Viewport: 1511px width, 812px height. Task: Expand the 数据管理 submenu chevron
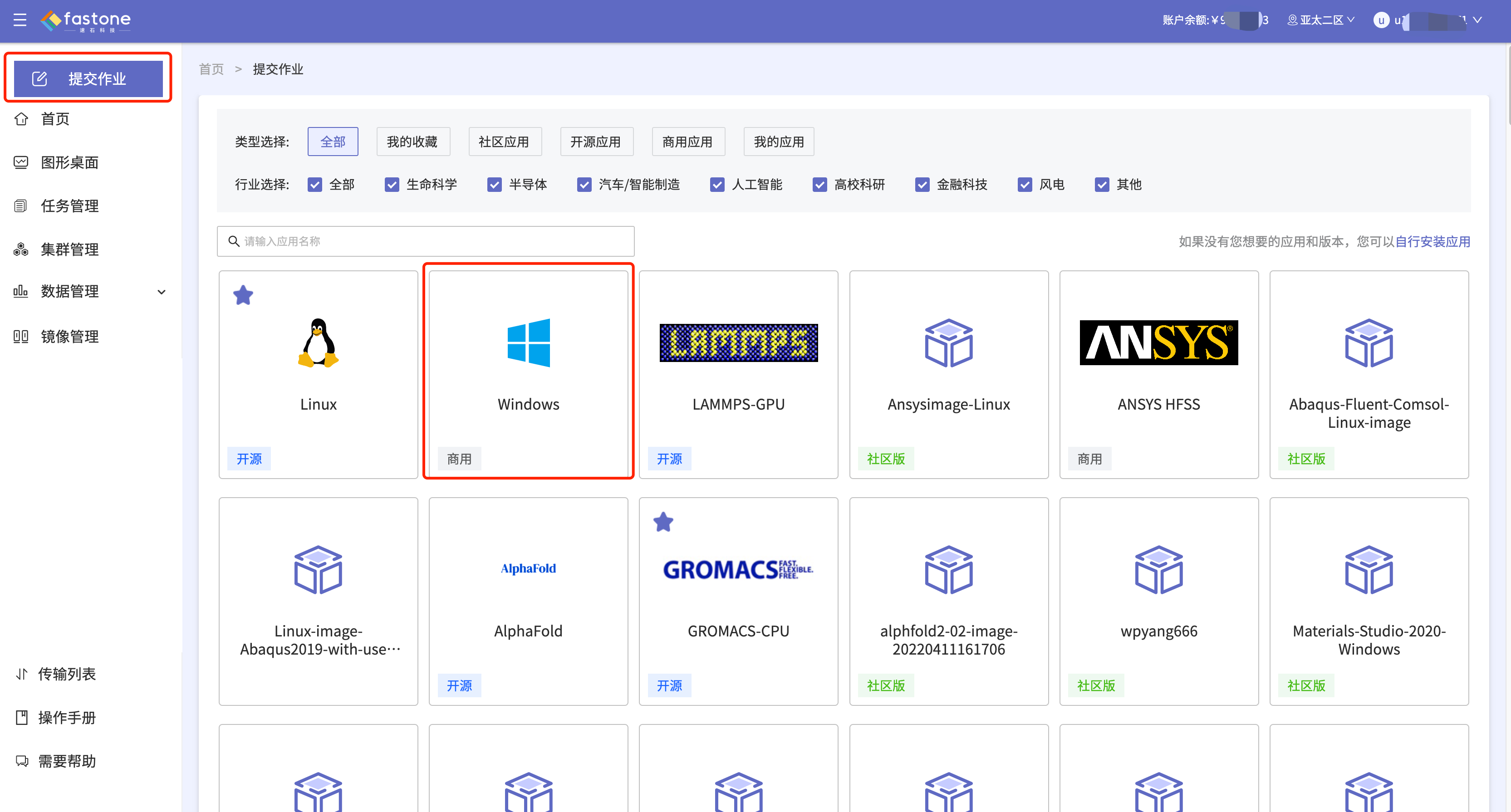161,292
